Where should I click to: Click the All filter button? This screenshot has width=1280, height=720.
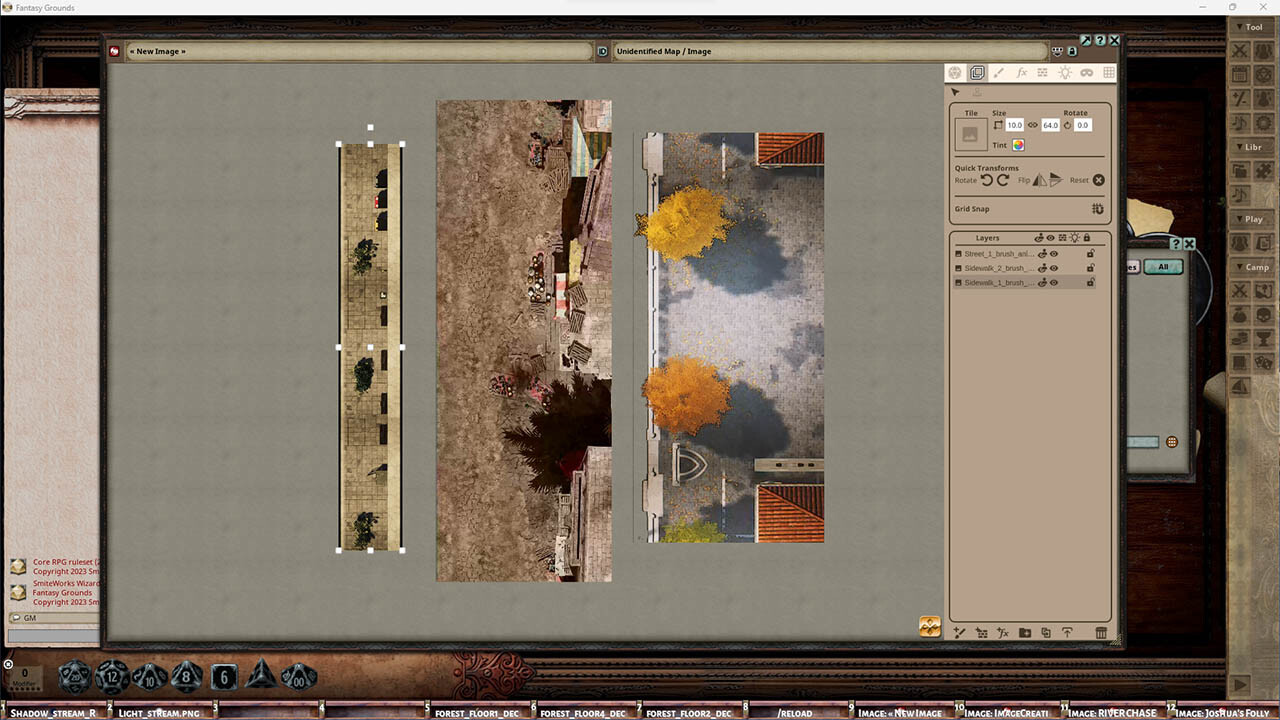pyautogui.click(x=1163, y=267)
